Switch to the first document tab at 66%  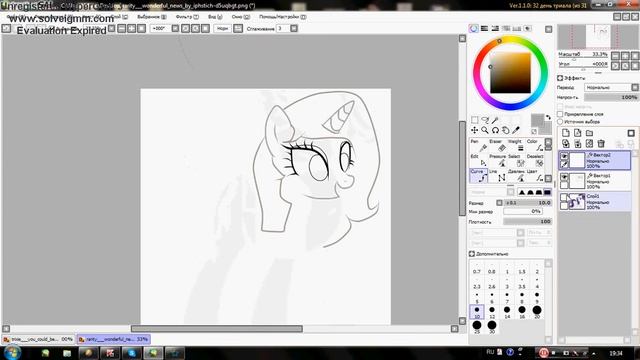(x=38, y=339)
